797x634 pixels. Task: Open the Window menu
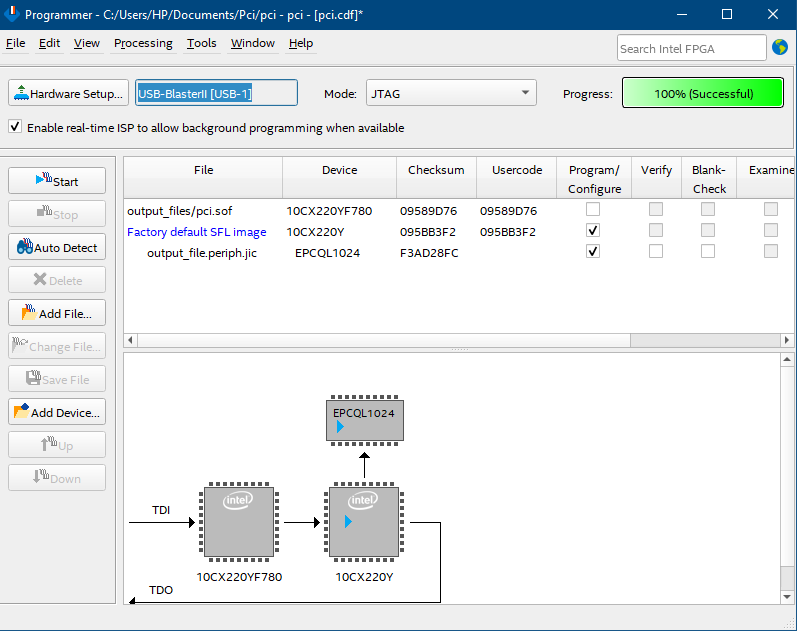tap(253, 43)
